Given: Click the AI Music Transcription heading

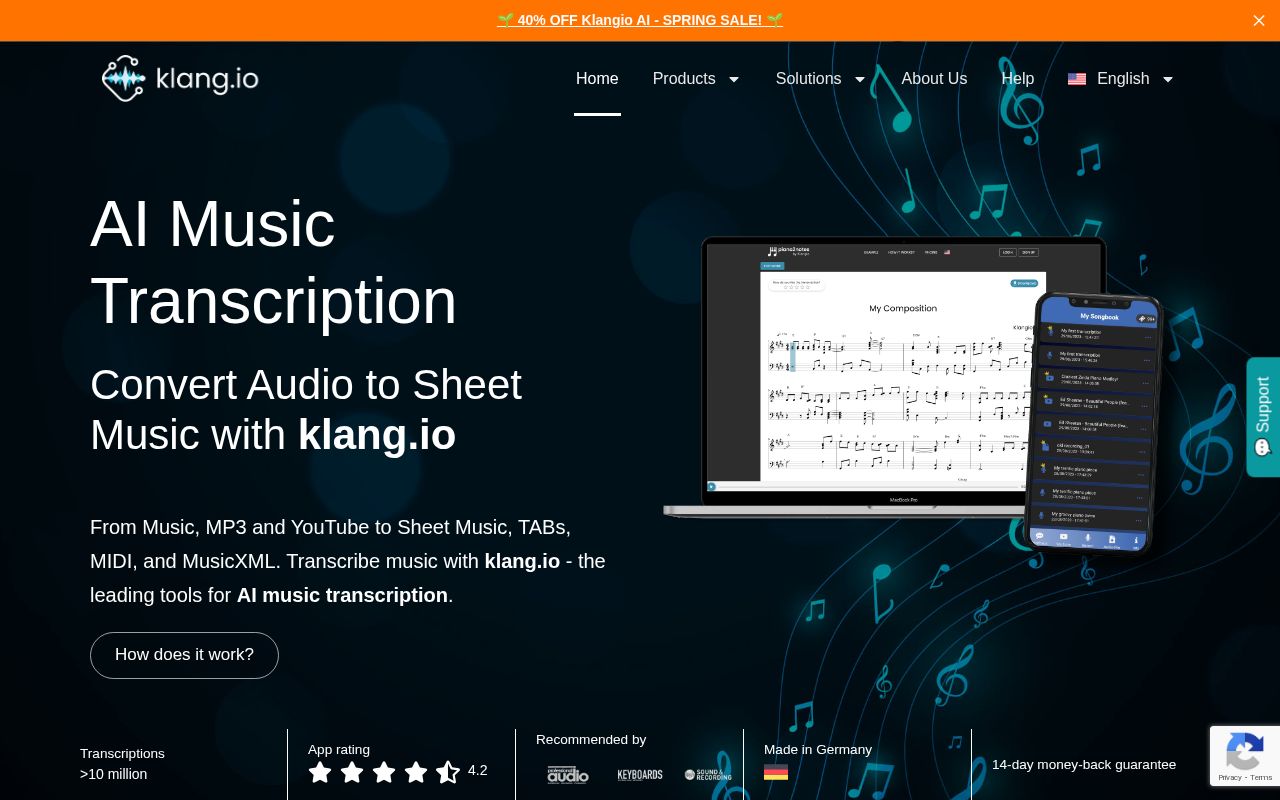Looking at the screenshot, I should click(x=273, y=262).
